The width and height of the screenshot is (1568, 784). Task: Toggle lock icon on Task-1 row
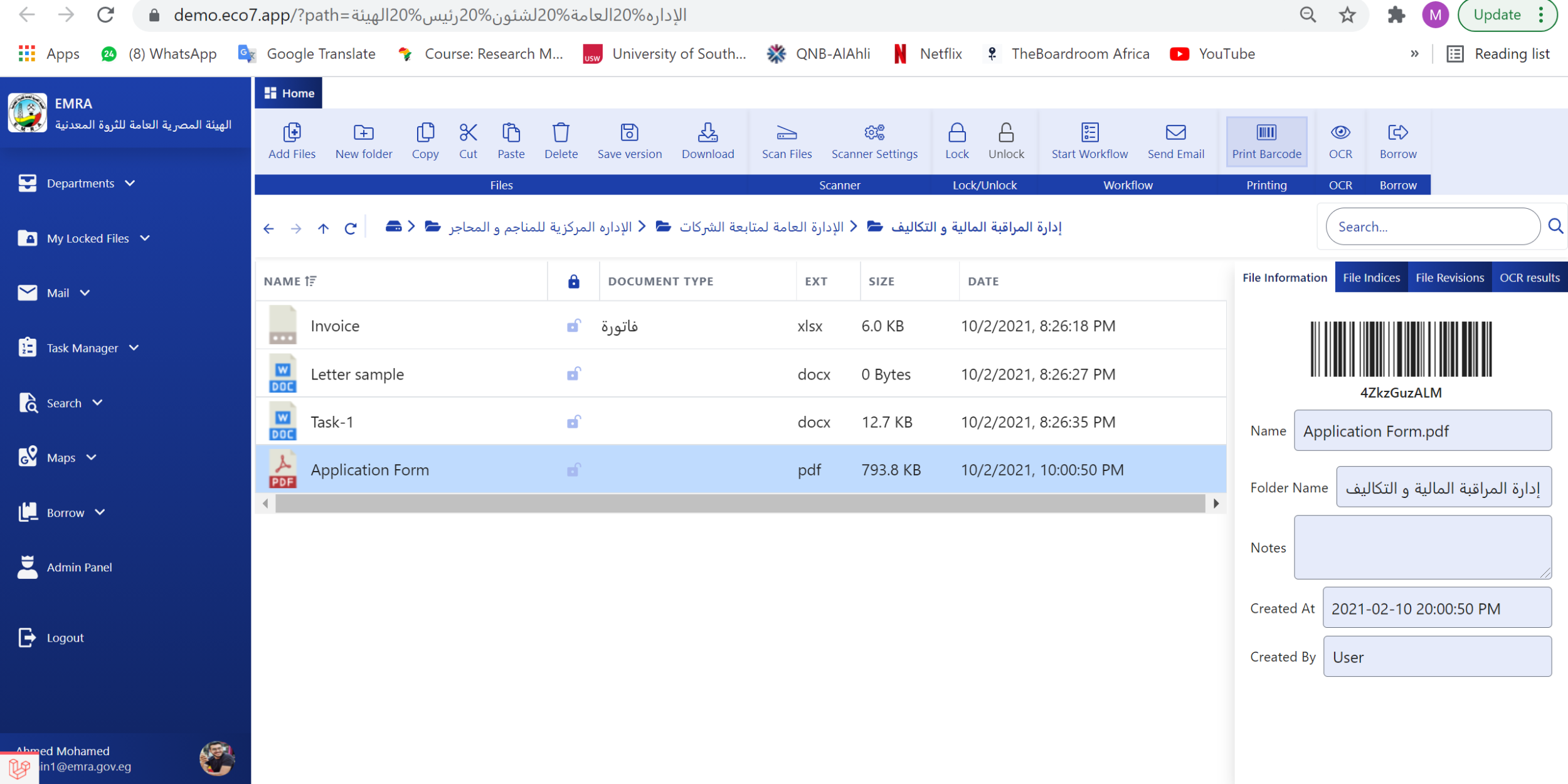click(573, 421)
